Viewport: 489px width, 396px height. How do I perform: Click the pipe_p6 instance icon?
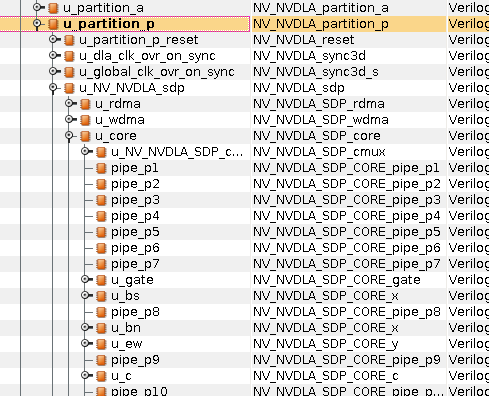[x=101, y=248]
